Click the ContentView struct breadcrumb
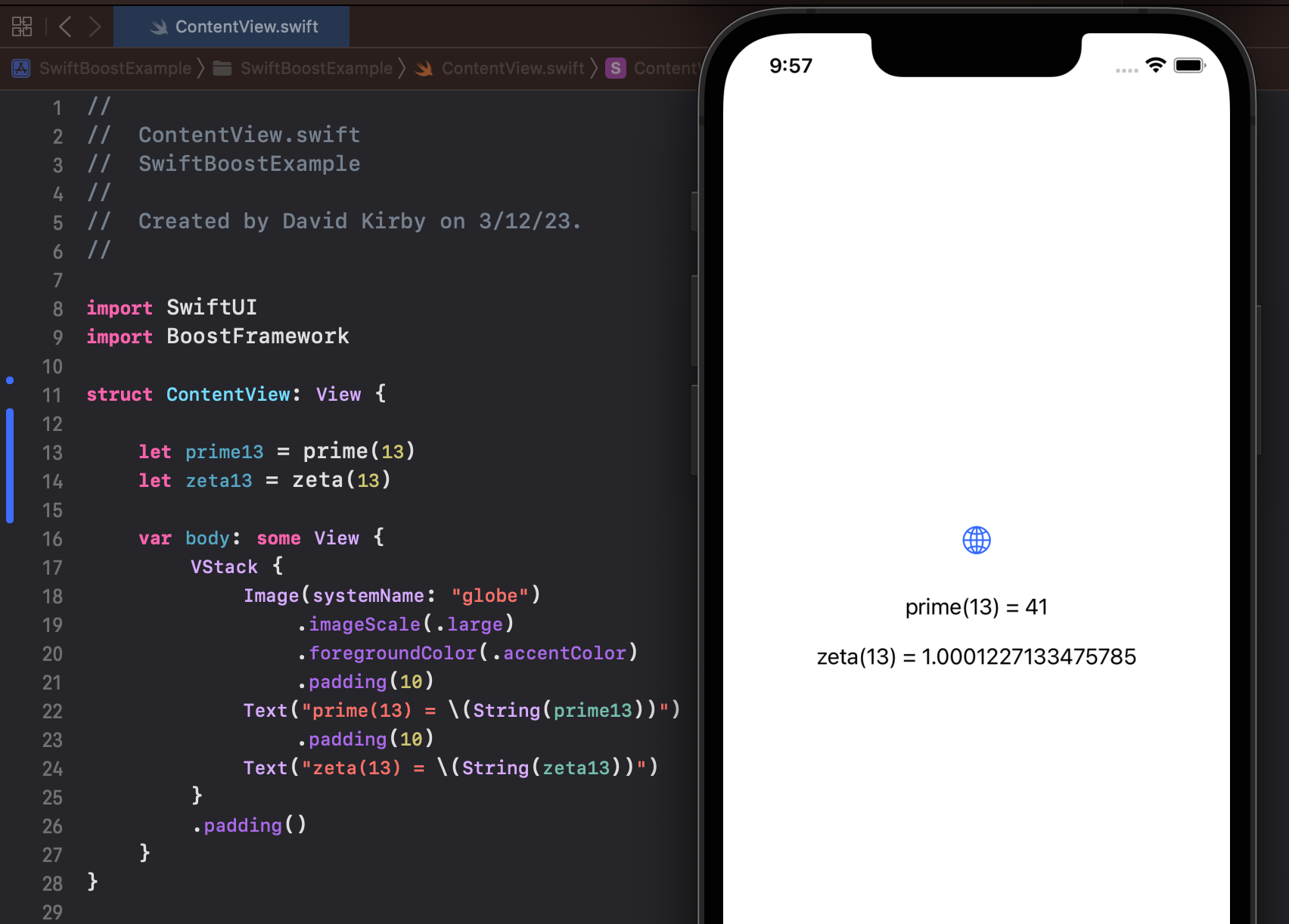1289x924 pixels. click(666, 68)
